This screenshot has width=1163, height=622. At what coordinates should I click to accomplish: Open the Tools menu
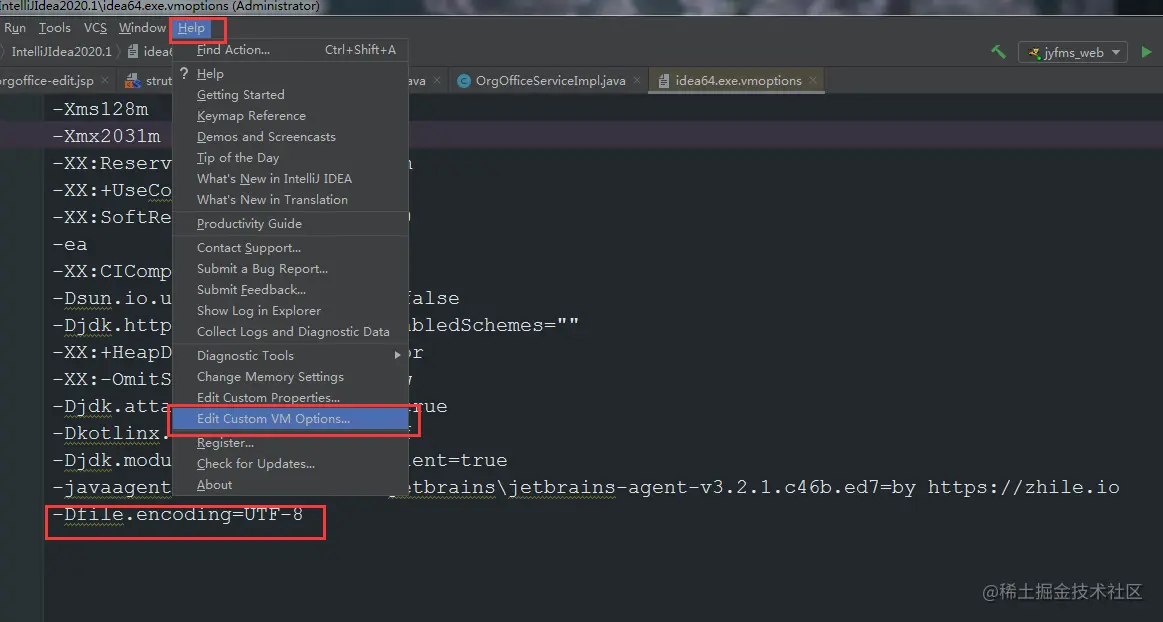[x=55, y=27]
